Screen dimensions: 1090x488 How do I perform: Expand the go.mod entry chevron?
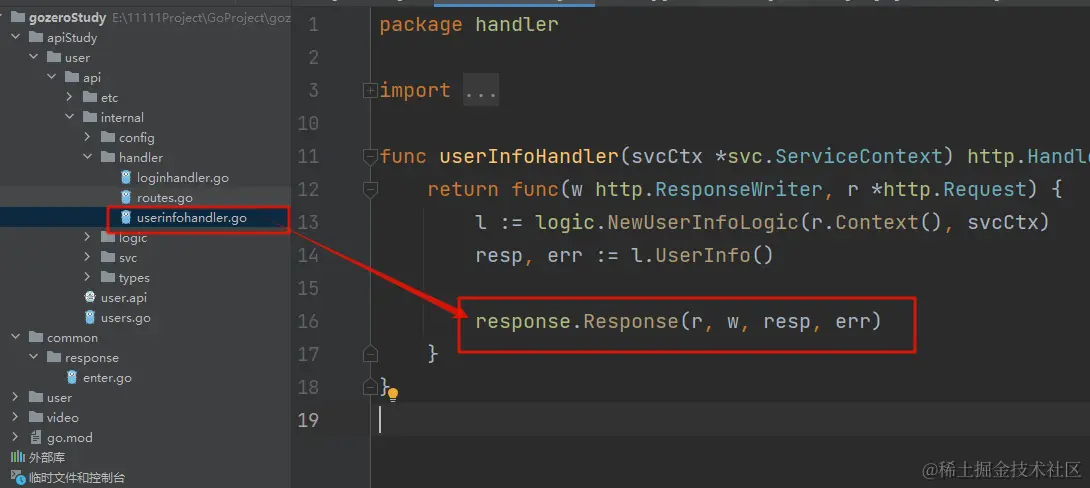click(15, 437)
